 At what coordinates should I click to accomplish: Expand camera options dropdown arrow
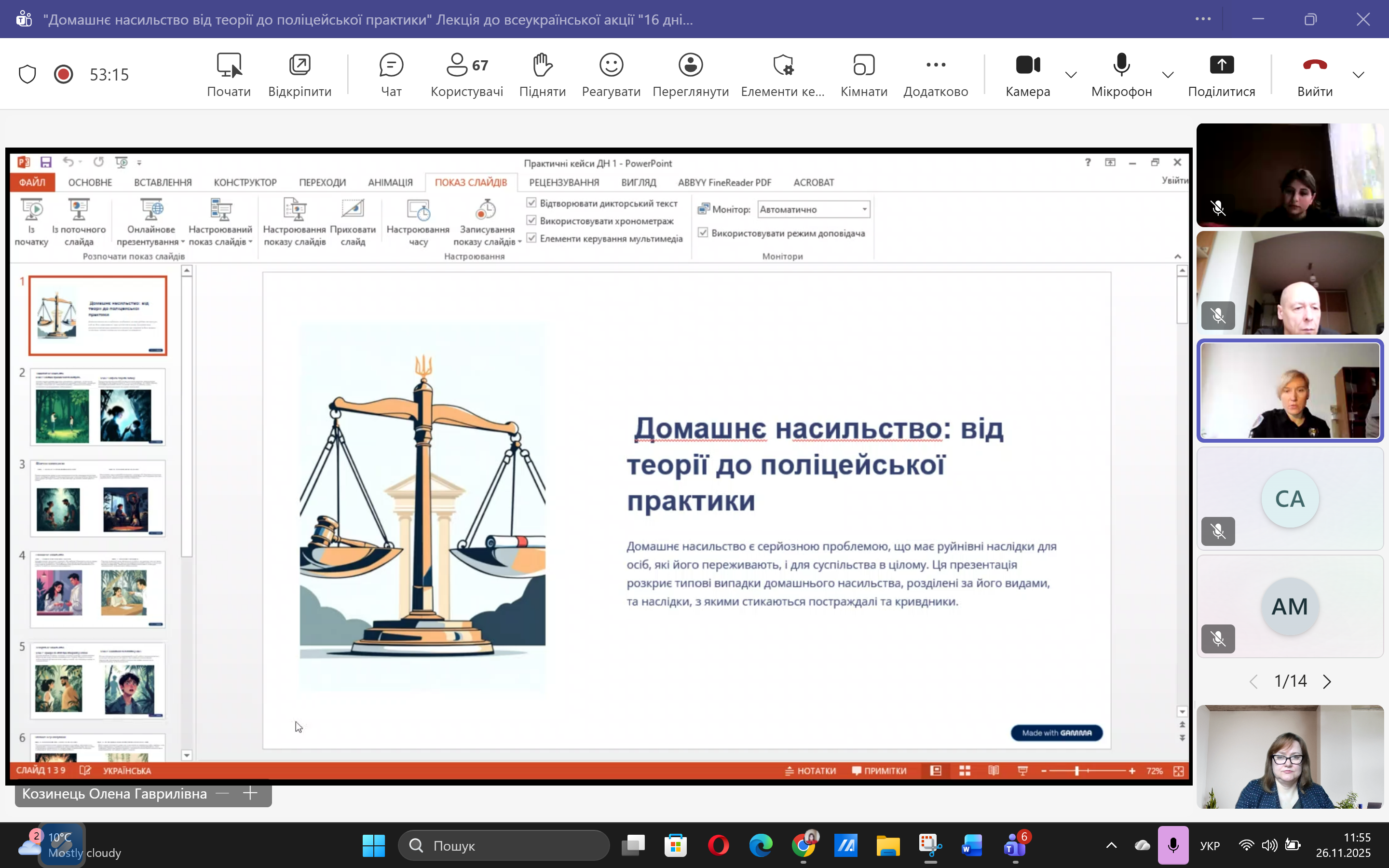click(1071, 75)
